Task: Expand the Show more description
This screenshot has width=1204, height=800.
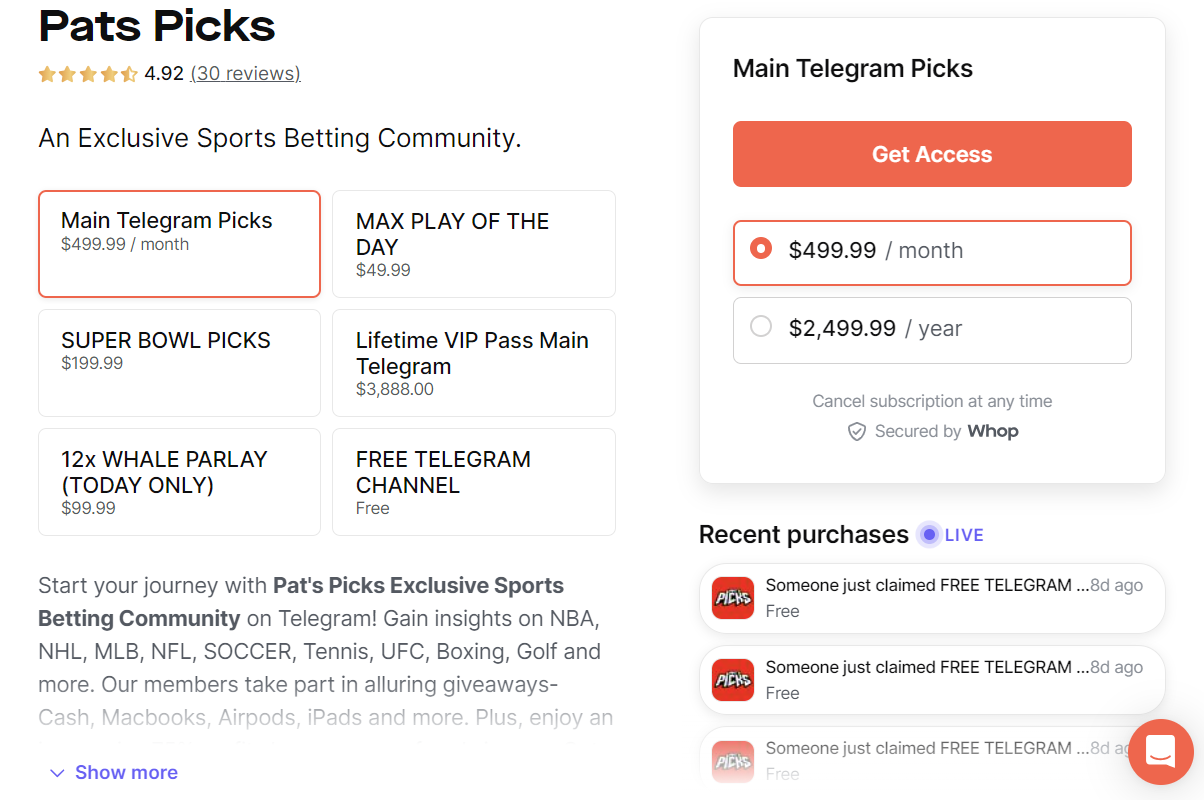Action: (126, 772)
